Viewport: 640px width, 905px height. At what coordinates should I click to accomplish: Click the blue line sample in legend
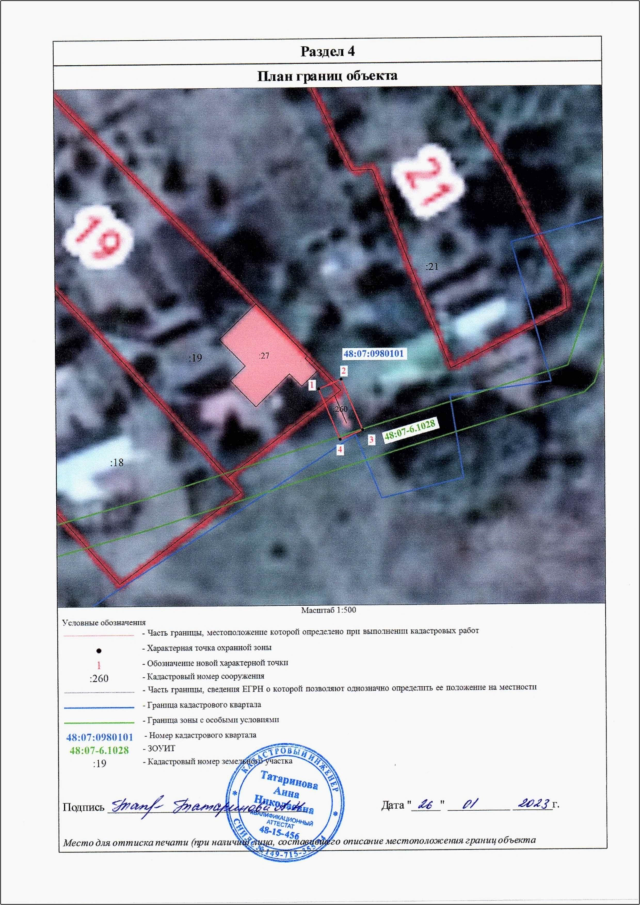click(98, 704)
